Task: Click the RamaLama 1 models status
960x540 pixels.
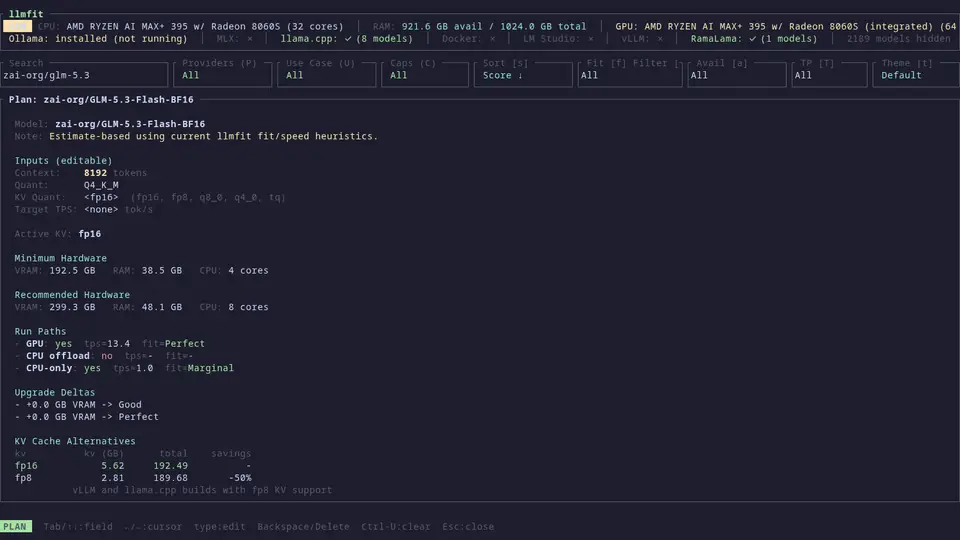Action: (x=754, y=39)
